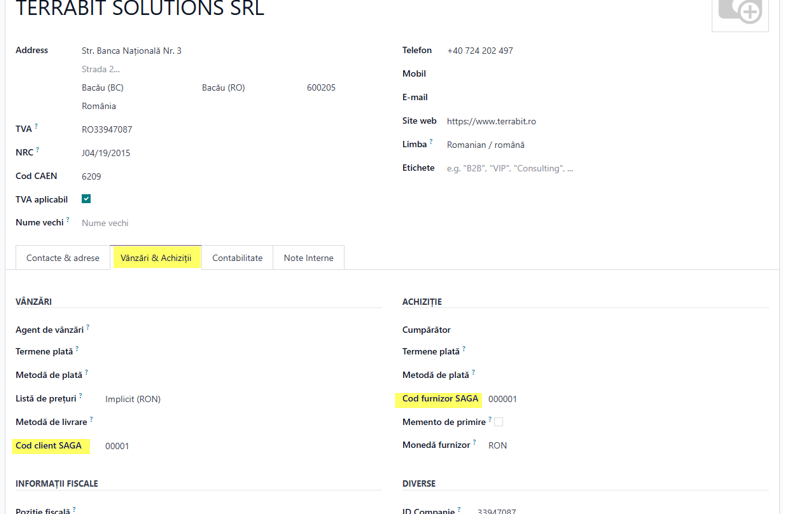Viewport: 791px width, 519px height.
Task: Click the help icon beside Listă de prețuri
Action: pos(81,396)
